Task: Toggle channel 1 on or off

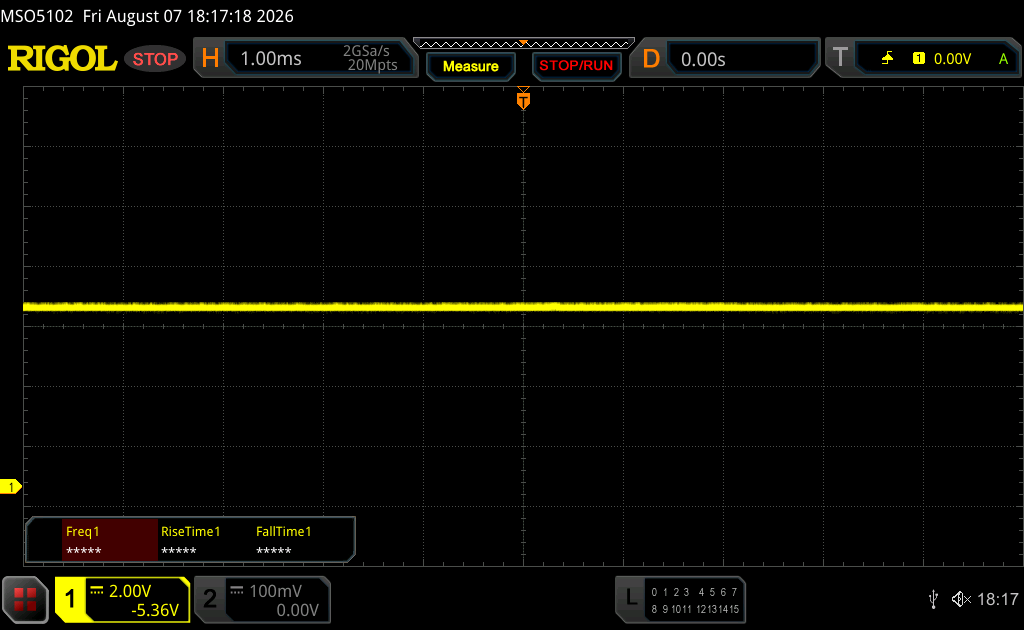Action: pos(70,599)
